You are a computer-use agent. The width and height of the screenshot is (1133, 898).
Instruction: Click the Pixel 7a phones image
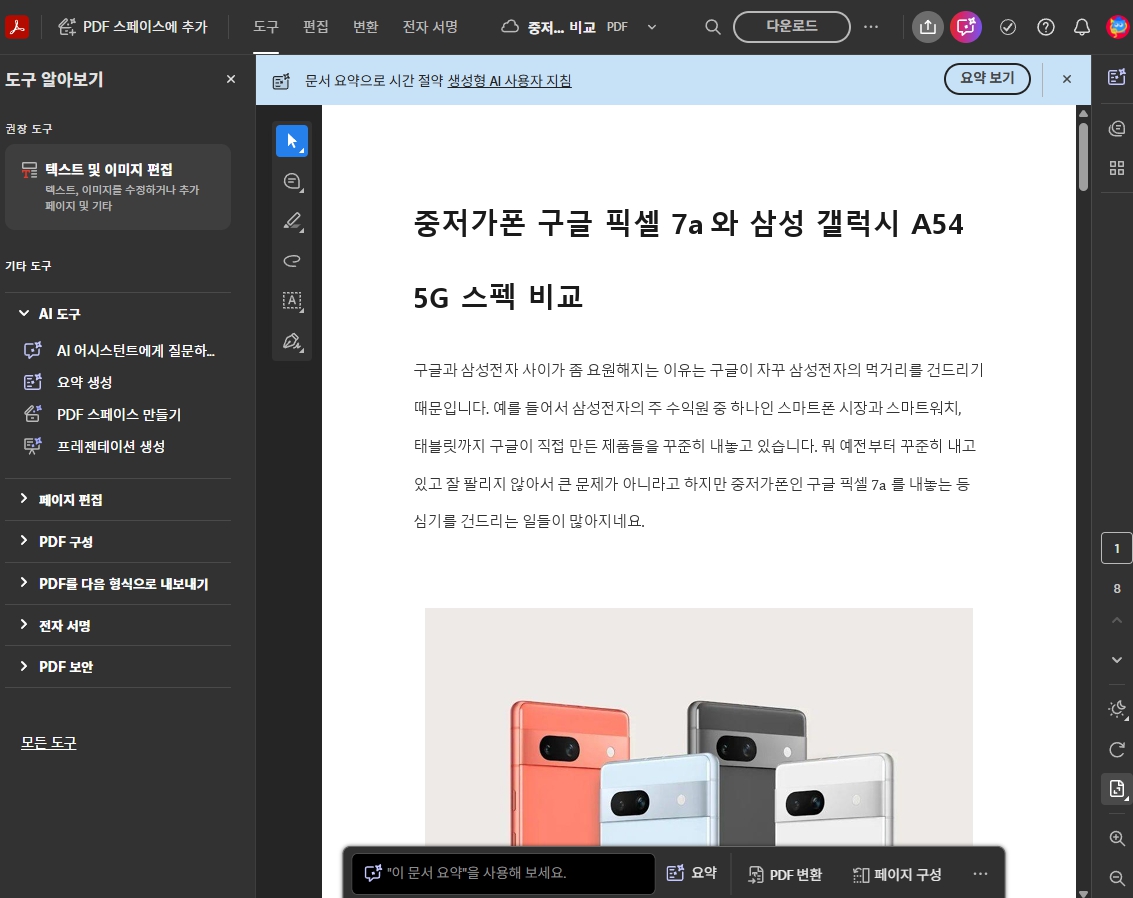tap(699, 726)
